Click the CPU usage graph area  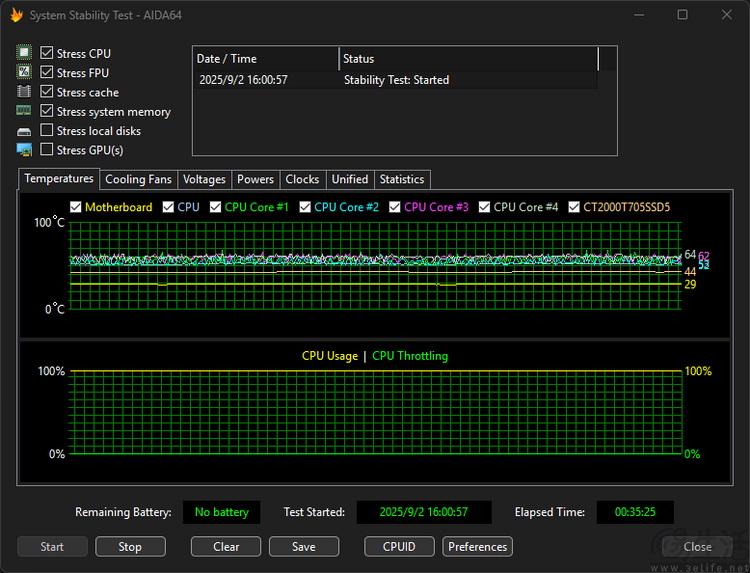coord(375,412)
